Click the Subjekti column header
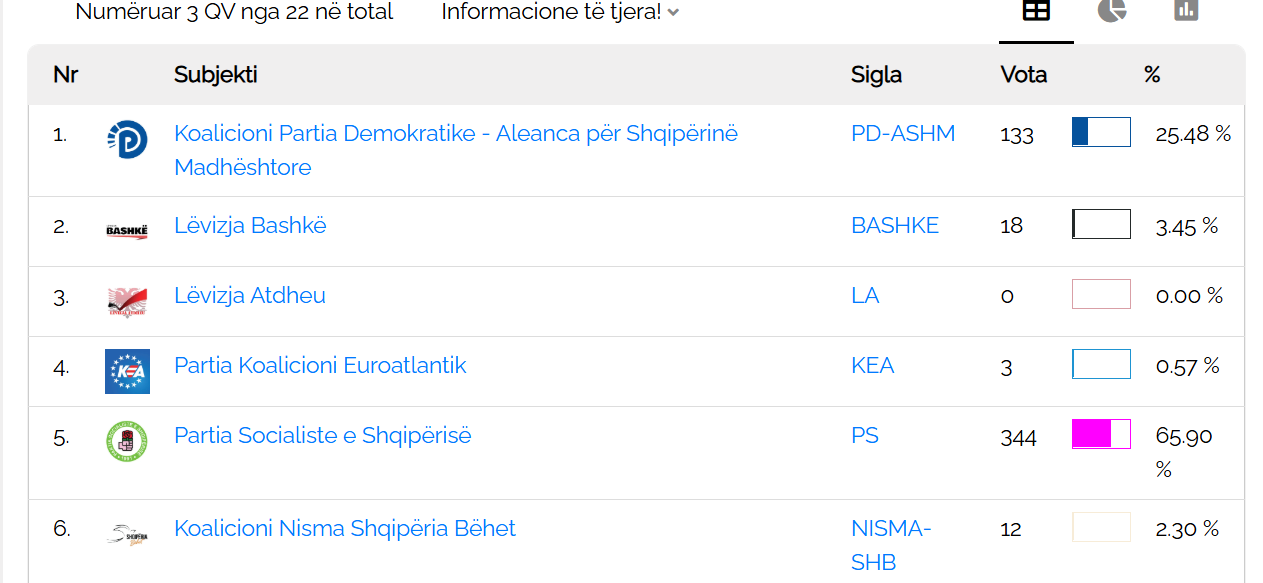 point(215,75)
